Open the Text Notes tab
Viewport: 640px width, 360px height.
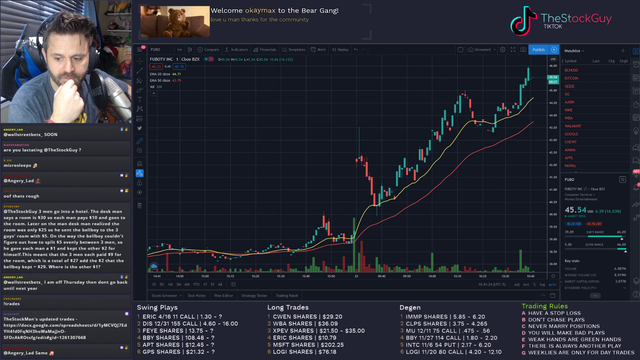tap(197, 296)
